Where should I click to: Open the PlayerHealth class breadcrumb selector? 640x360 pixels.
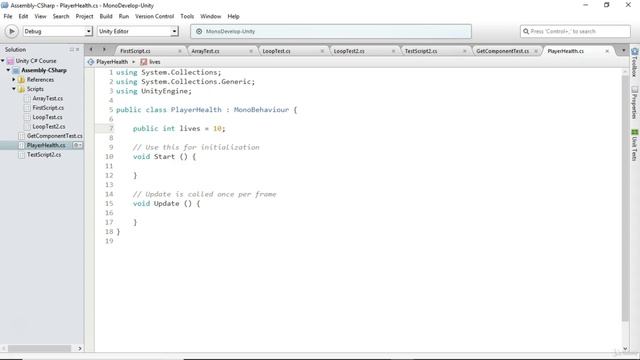pyautogui.click(x=111, y=62)
